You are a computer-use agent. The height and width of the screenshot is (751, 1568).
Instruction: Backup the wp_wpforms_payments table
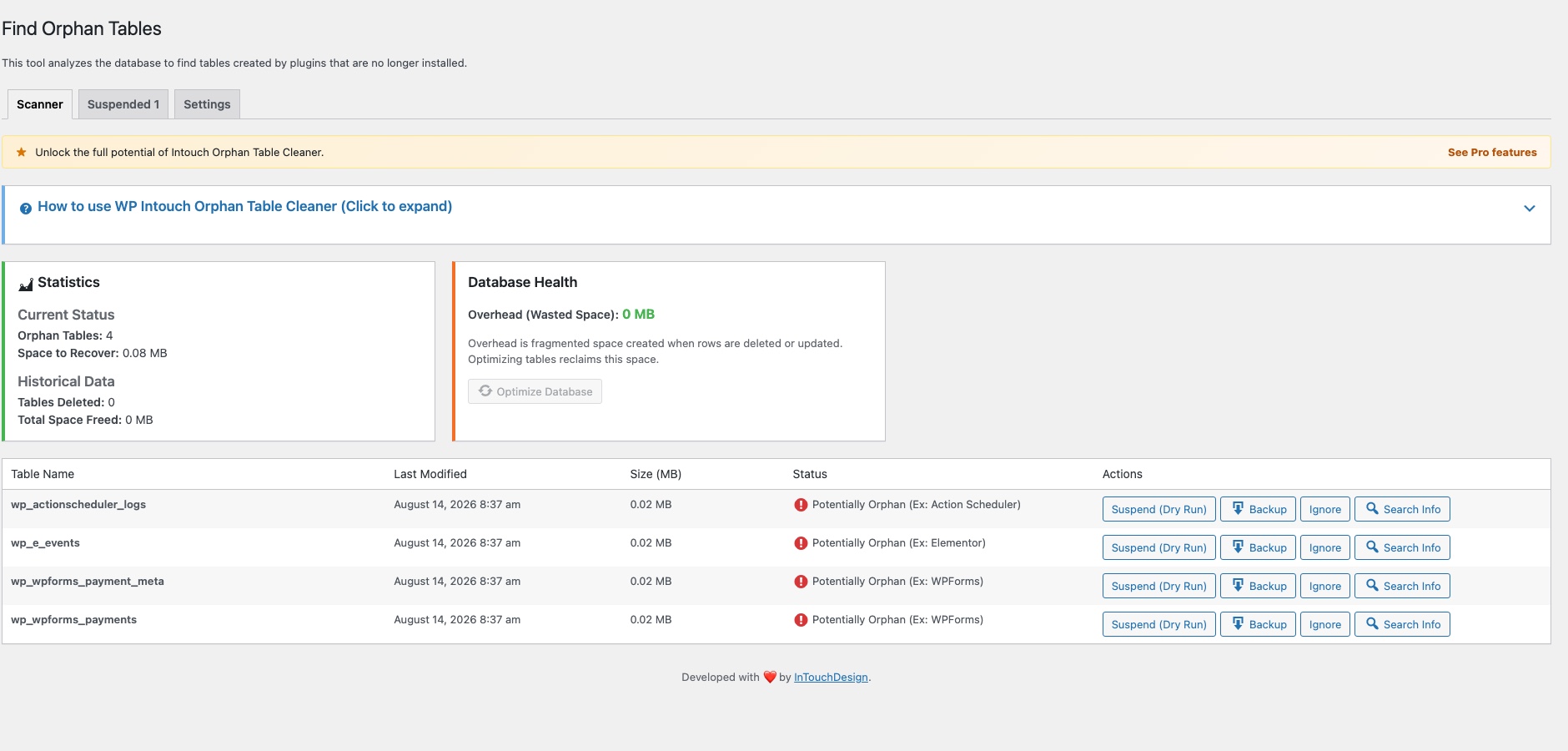tap(1258, 624)
